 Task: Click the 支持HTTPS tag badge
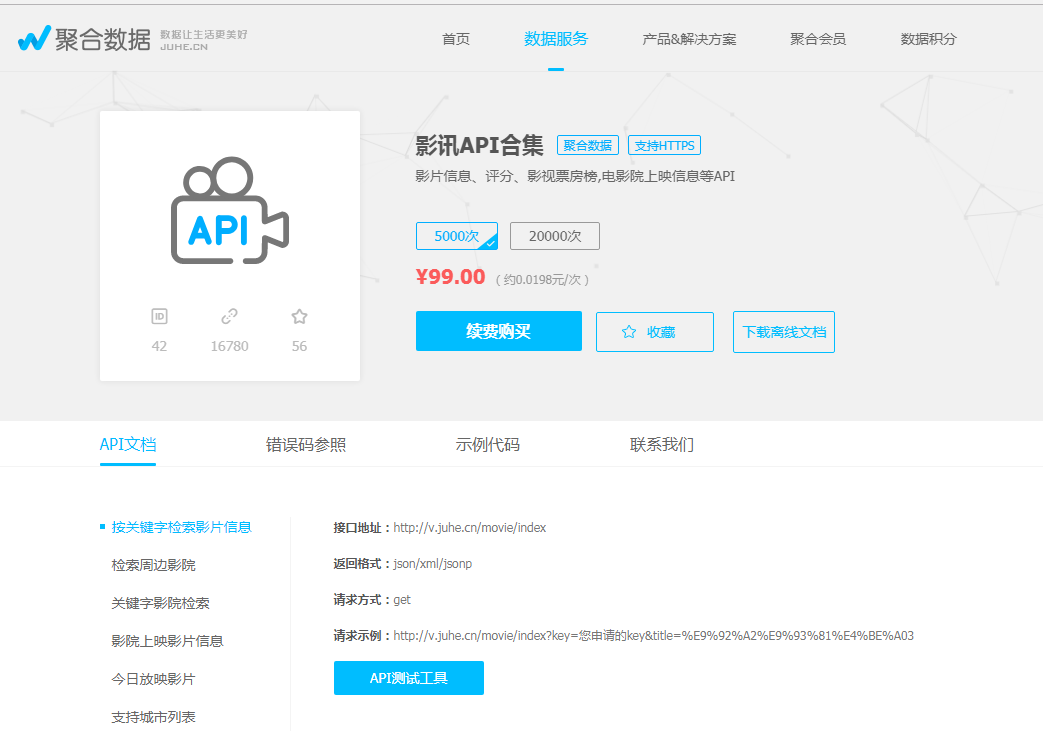click(665, 145)
